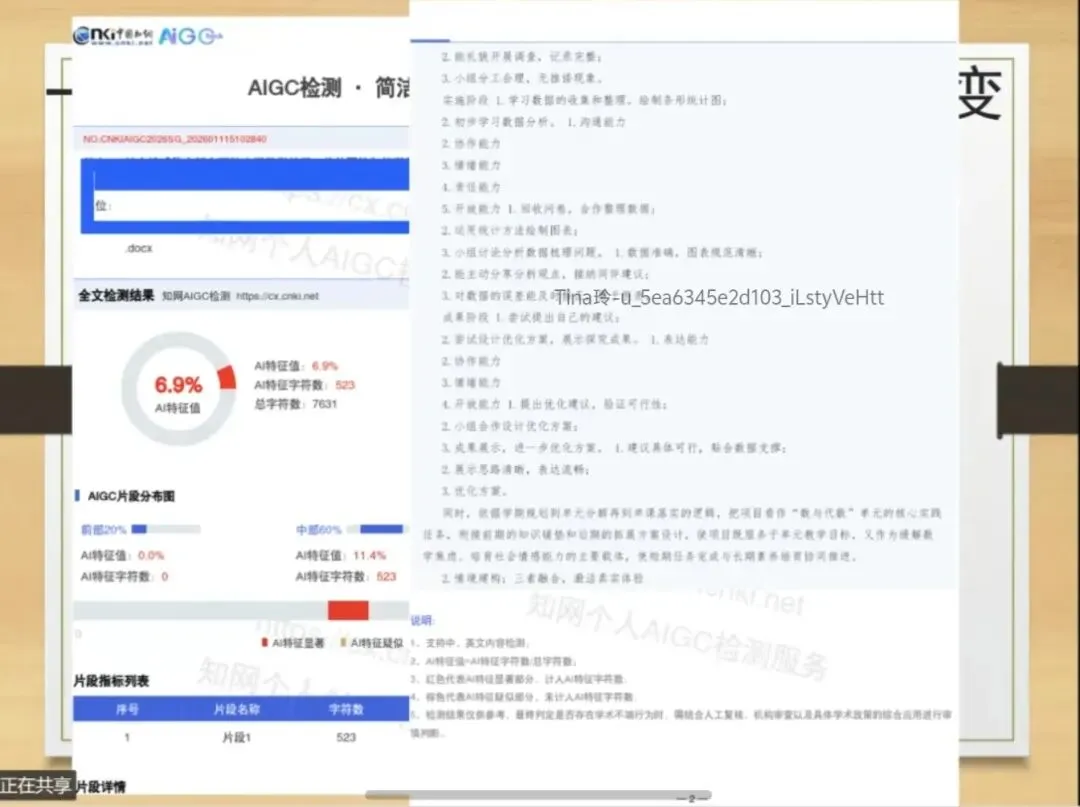This screenshot has height=807, width=1080.
Task: Click the 前部20% progress bar
Action: click(x=166, y=529)
